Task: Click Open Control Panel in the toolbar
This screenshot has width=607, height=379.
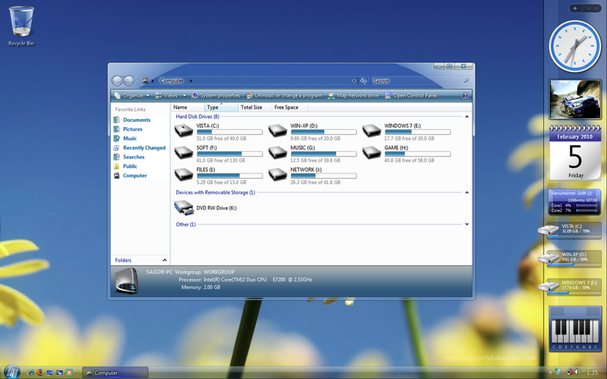Action: 411,96
